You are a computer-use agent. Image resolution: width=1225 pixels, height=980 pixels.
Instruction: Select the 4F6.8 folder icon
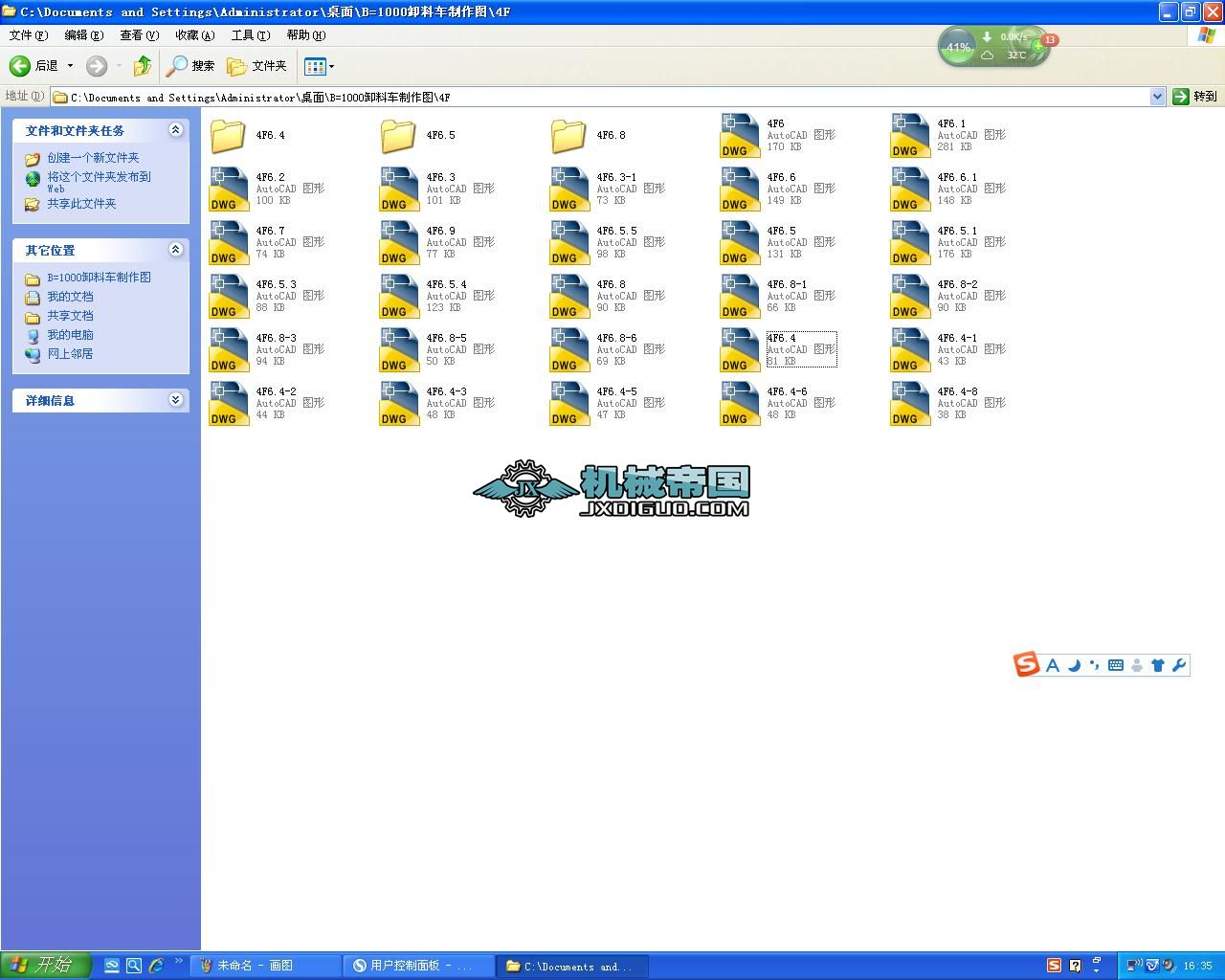tap(568, 136)
